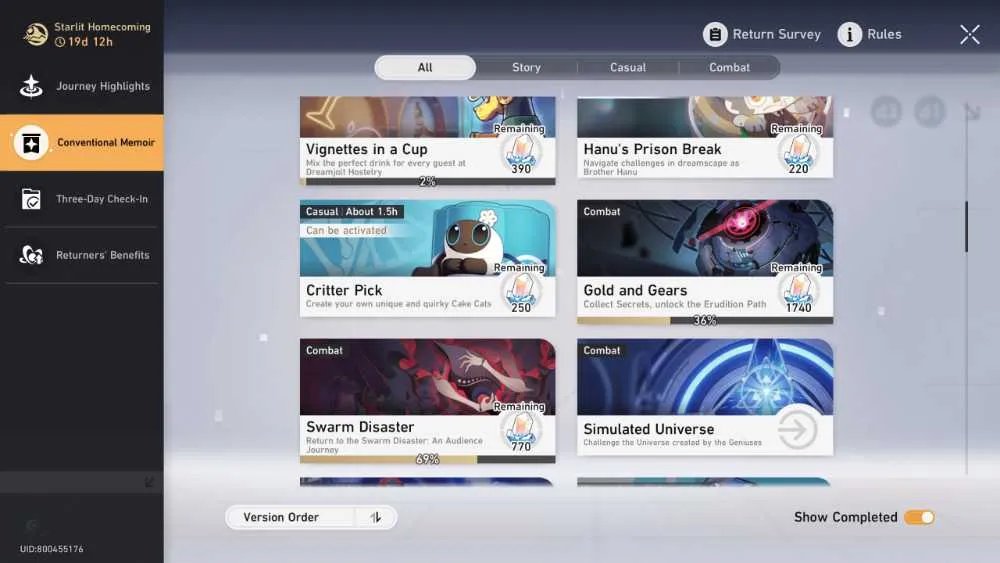This screenshot has width=1000, height=563.
Task: Click the Vignettes in a Cup progress bar
Action: [427, 182]
